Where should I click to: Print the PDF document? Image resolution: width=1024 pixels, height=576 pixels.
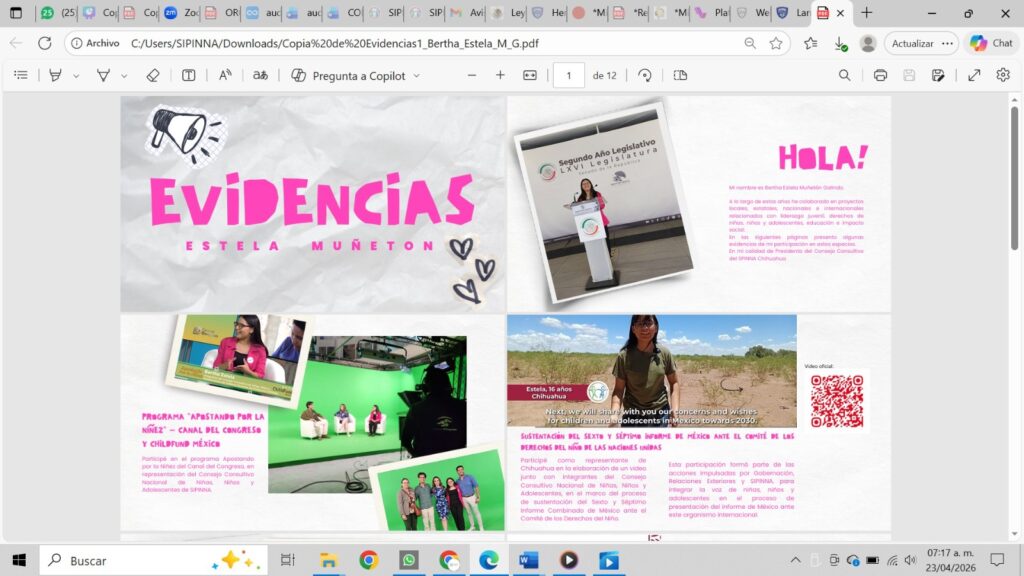pyautogui.click(x=880, y=75)
